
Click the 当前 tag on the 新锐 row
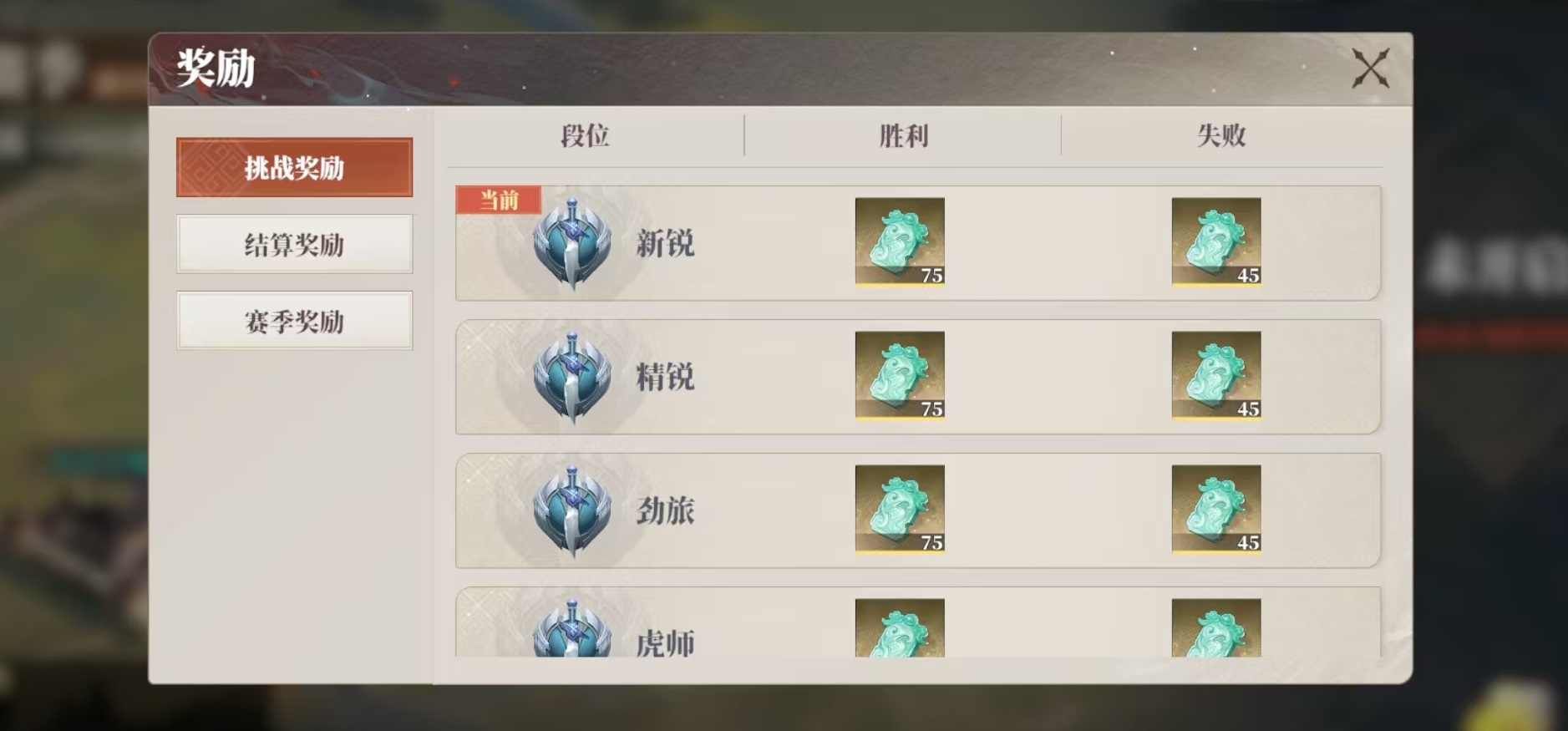[499, 200]
